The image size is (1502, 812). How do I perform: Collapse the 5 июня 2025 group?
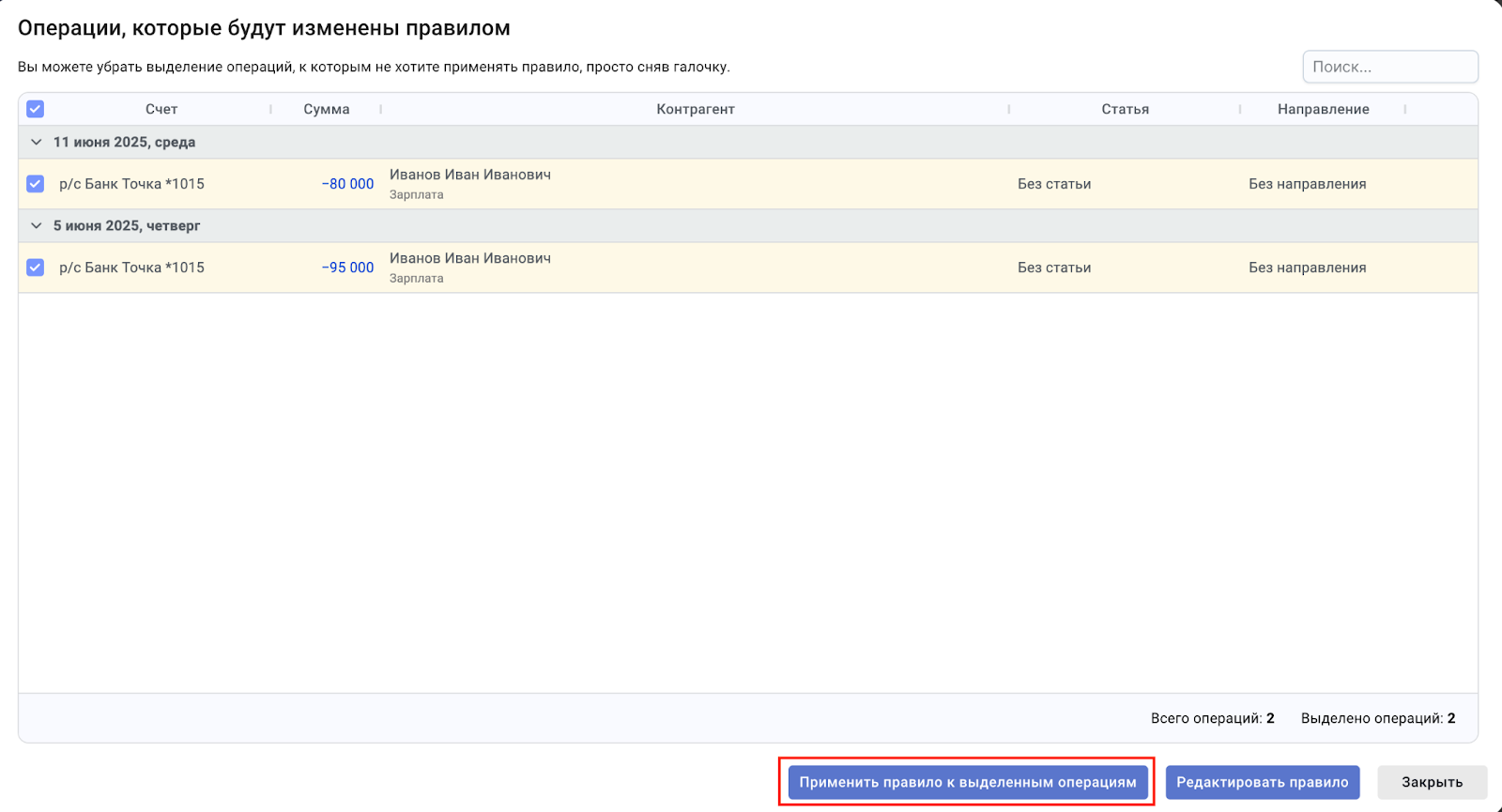click(37, 226)
